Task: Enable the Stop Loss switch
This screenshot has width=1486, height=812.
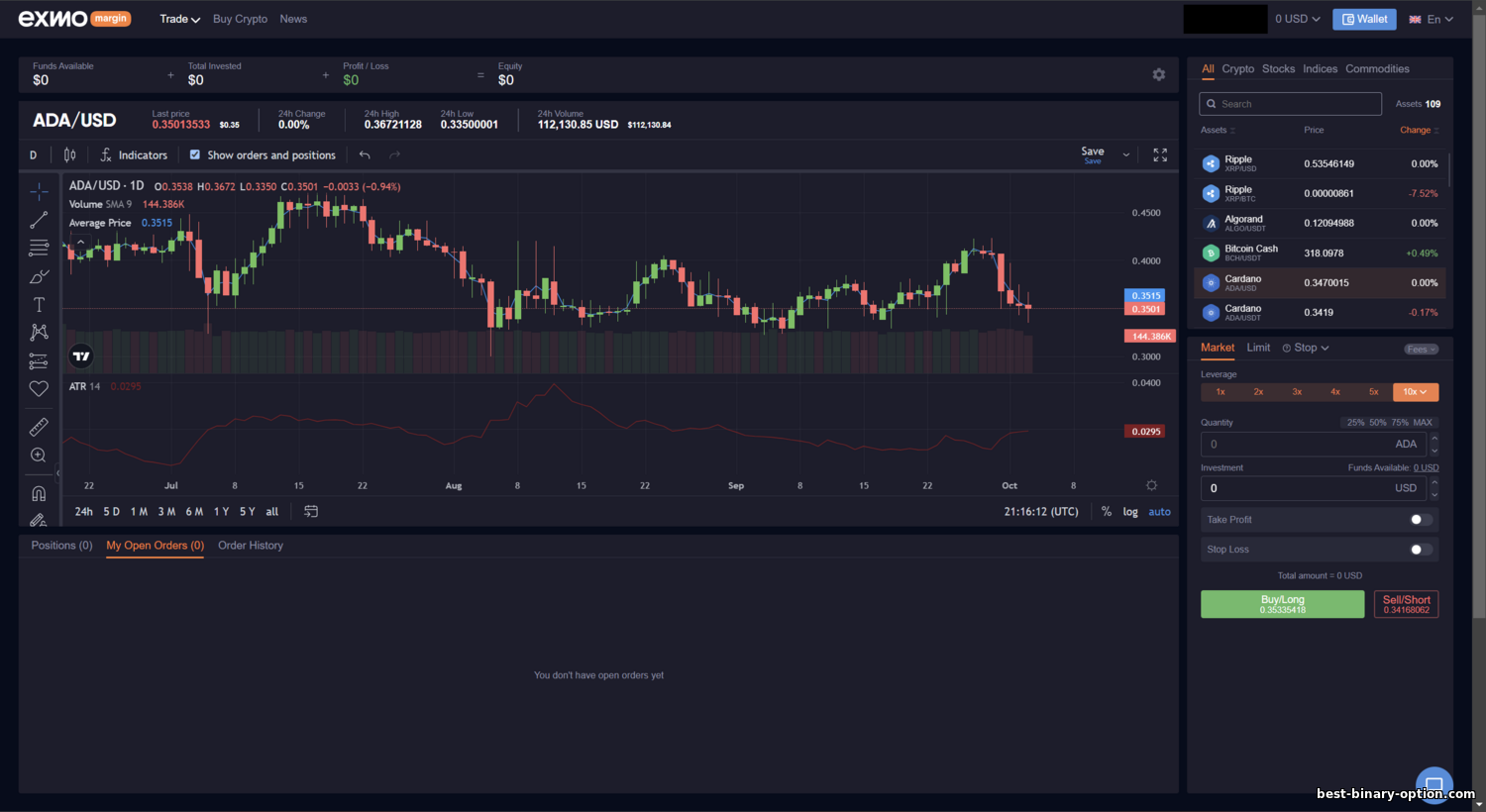Action: tap(1421, 550)
